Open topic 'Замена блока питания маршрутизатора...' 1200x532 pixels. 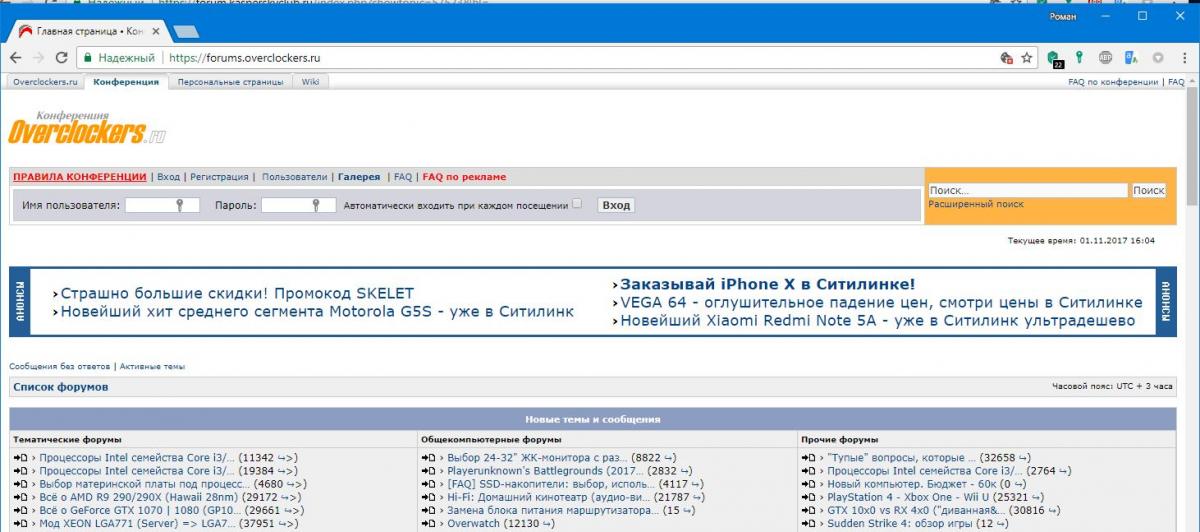click(553, 510)
